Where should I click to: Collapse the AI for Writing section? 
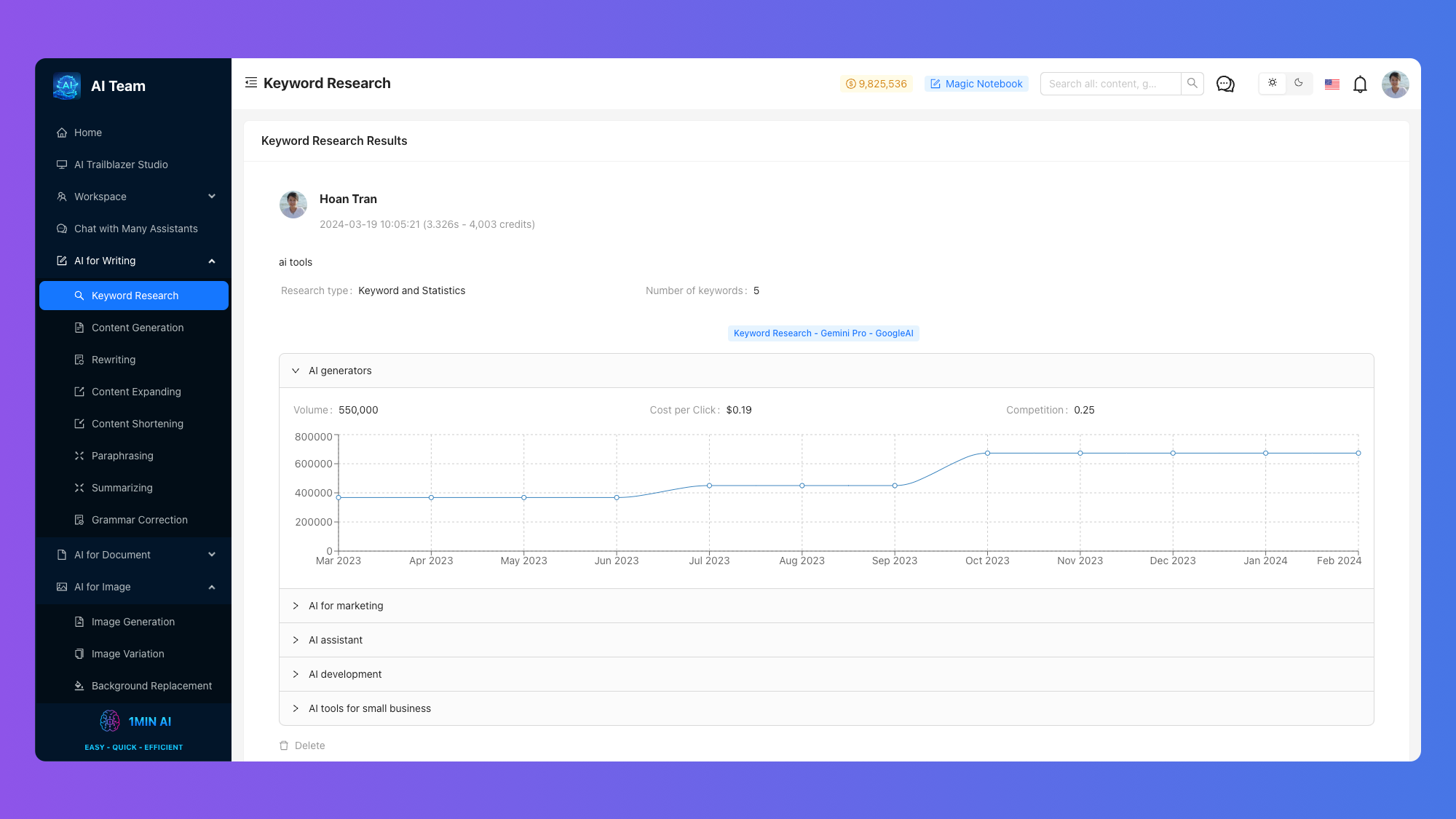(211, 261)
